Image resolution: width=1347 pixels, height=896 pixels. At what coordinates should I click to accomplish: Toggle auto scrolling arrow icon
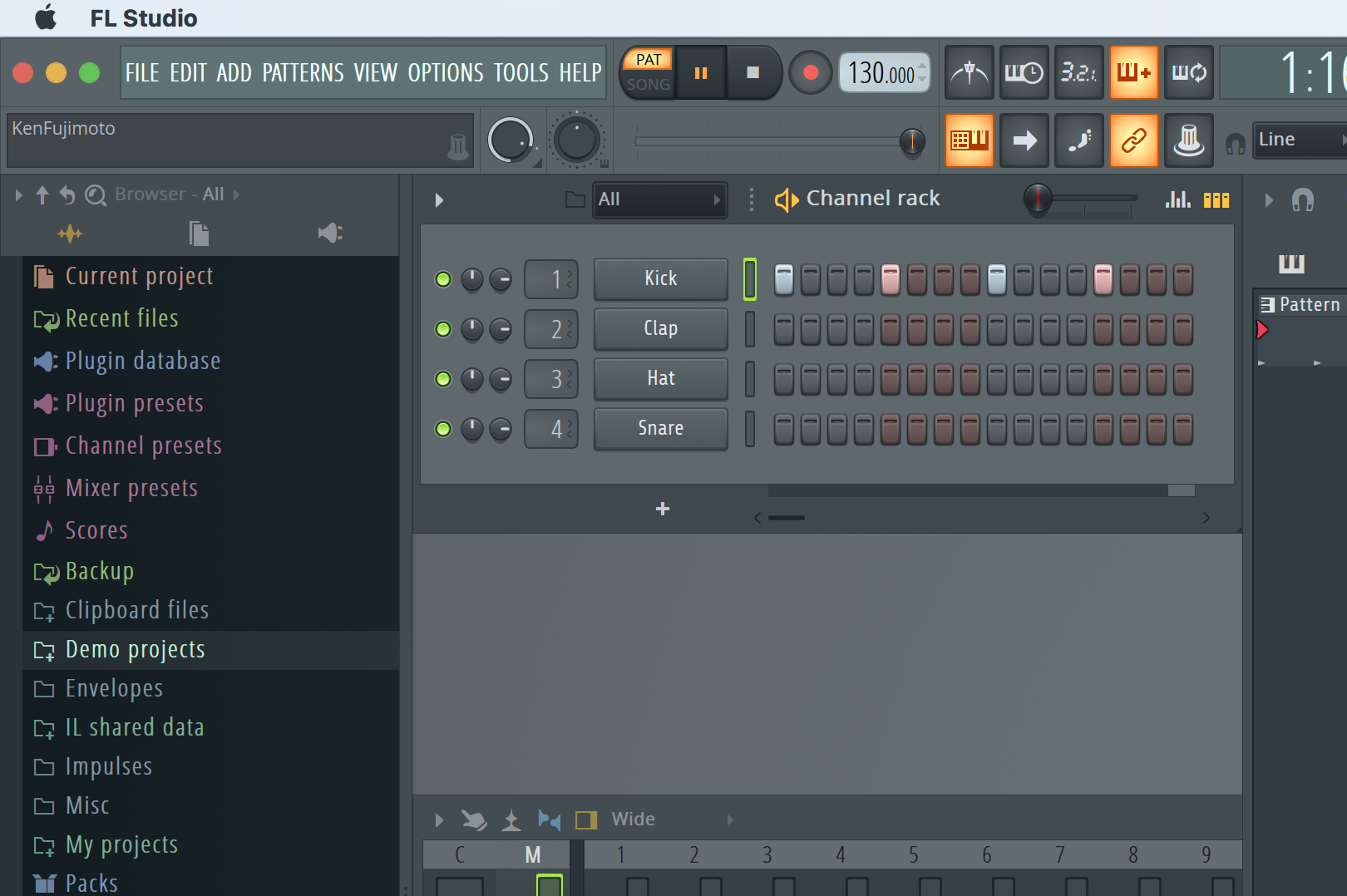coord(1024,140)
